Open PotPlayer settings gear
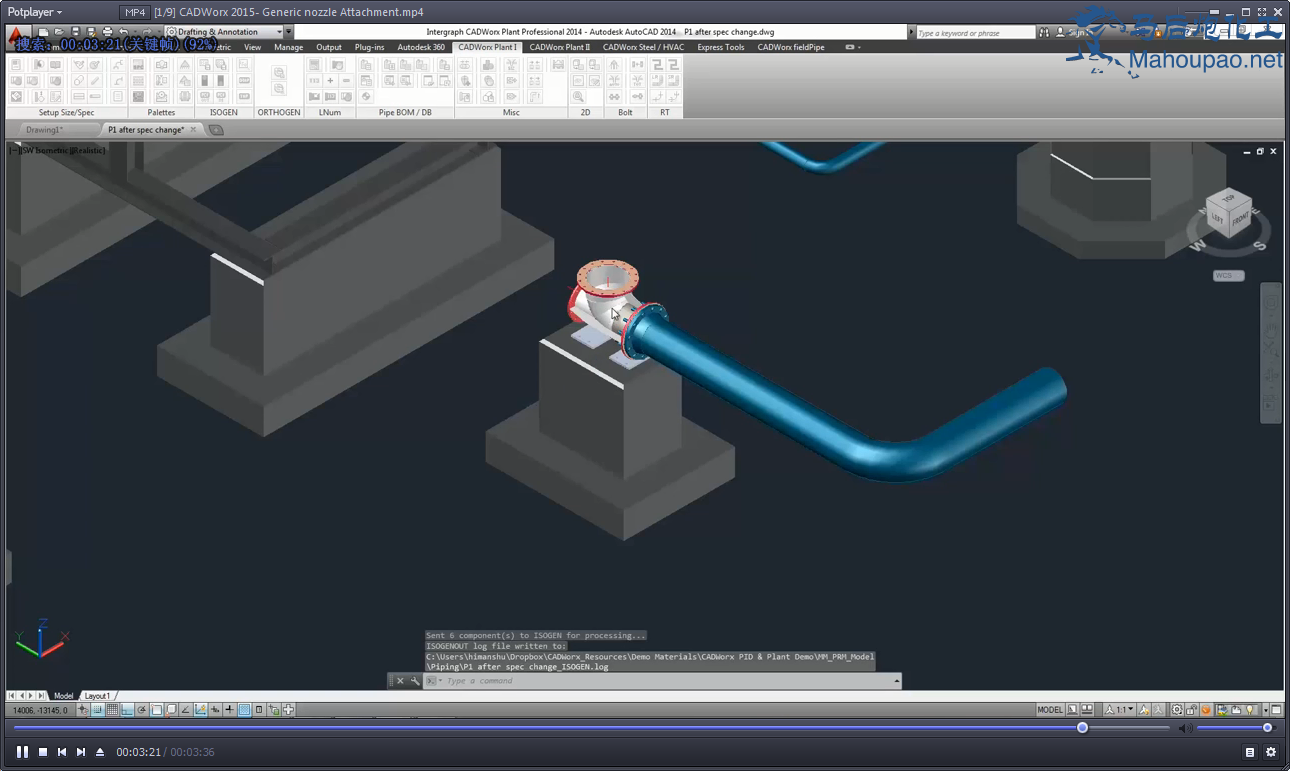Image resolution: width=1290 pixels, height=771 pixels. click(x=1271, y=752)
